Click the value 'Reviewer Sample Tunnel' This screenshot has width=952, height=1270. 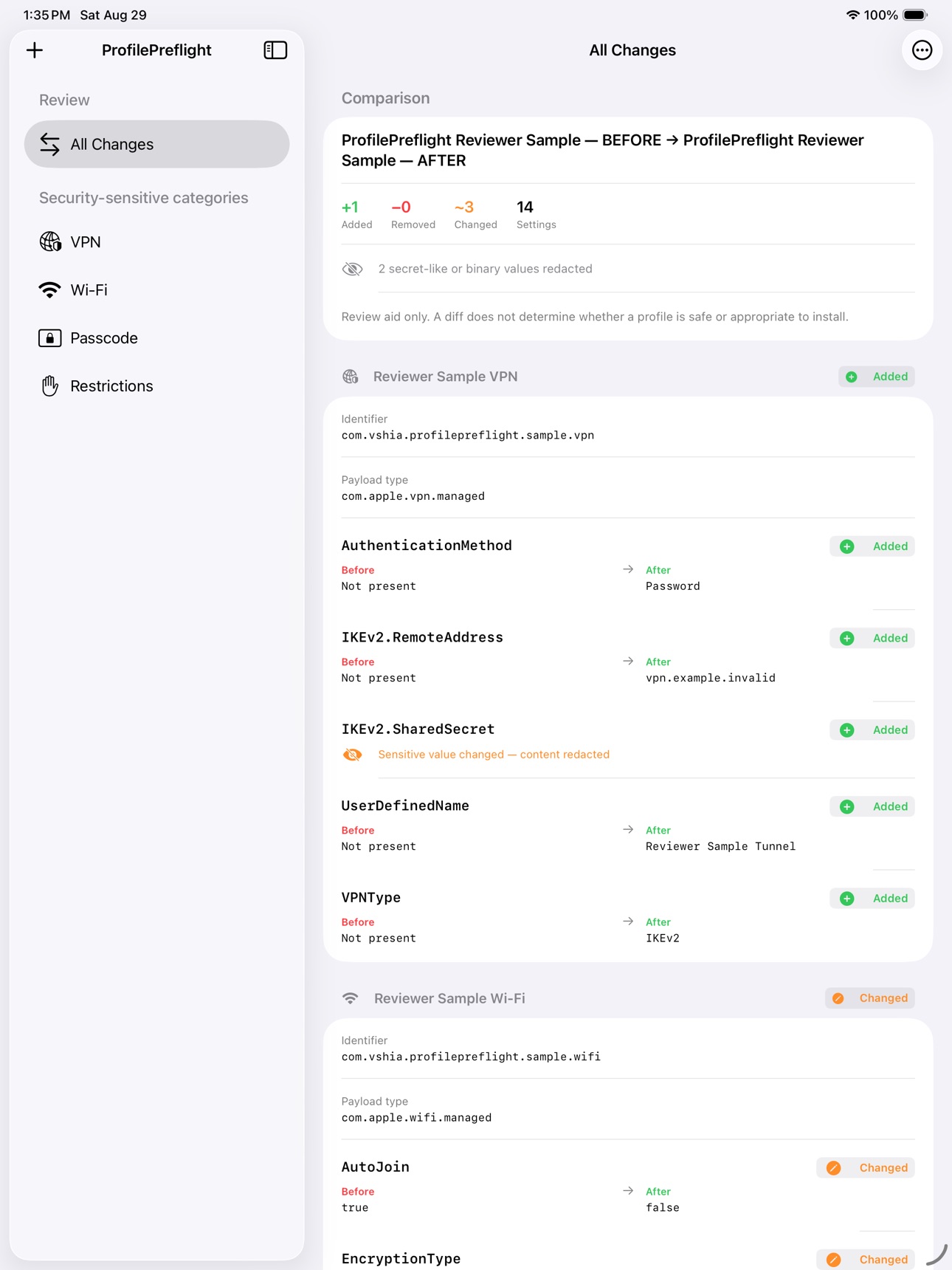(x=721, y=846)
